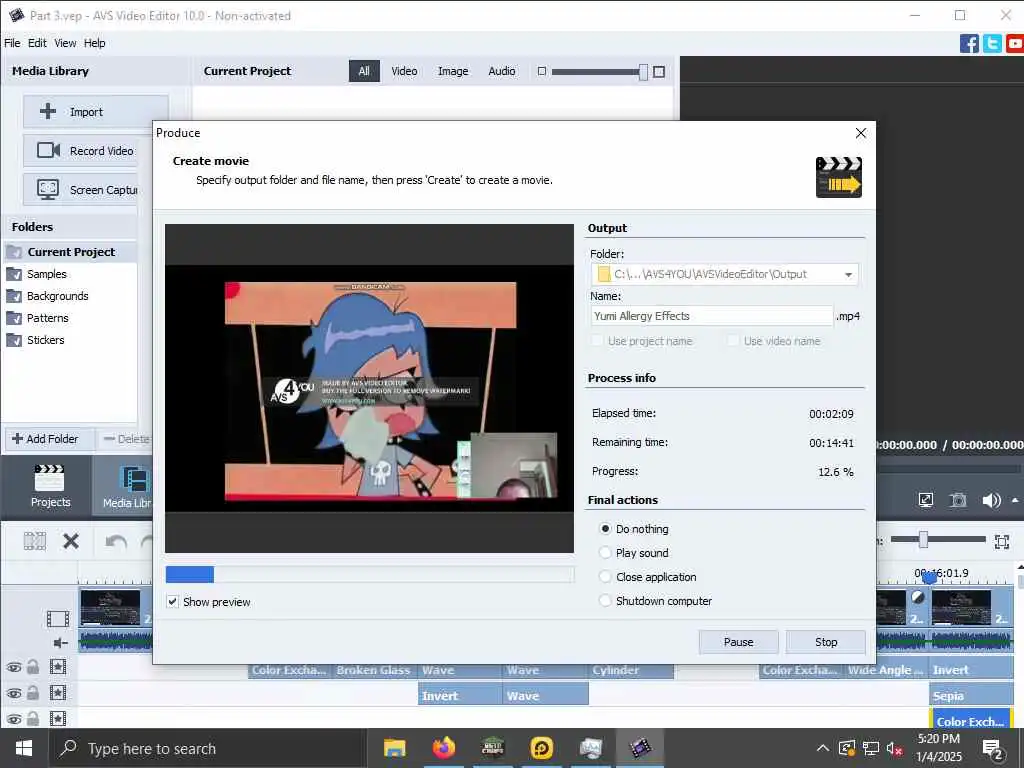The width and height of the screenshot is (1024, 768).
Task: Open File Explorer from the taskbar
Action: pyautogui.click(x=394, y=748)
